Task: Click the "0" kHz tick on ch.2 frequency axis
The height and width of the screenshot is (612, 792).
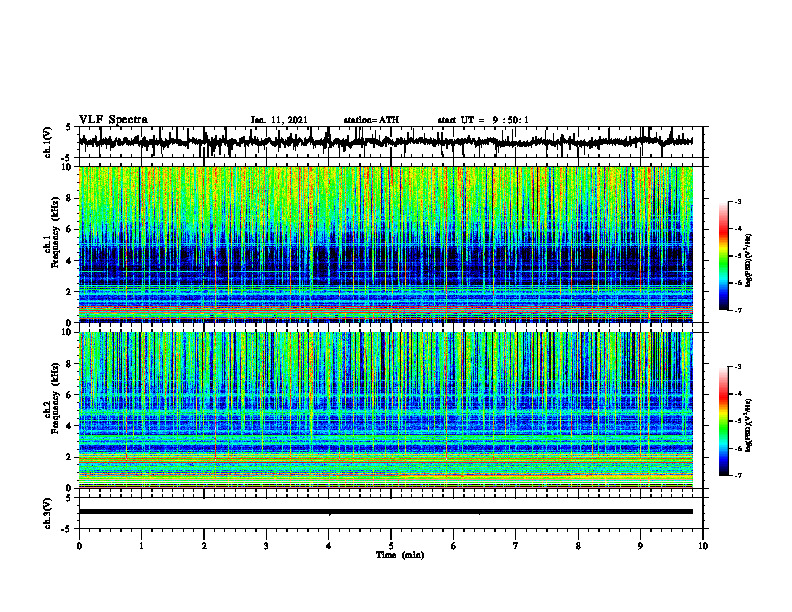Action: click(x=71, y=488)
